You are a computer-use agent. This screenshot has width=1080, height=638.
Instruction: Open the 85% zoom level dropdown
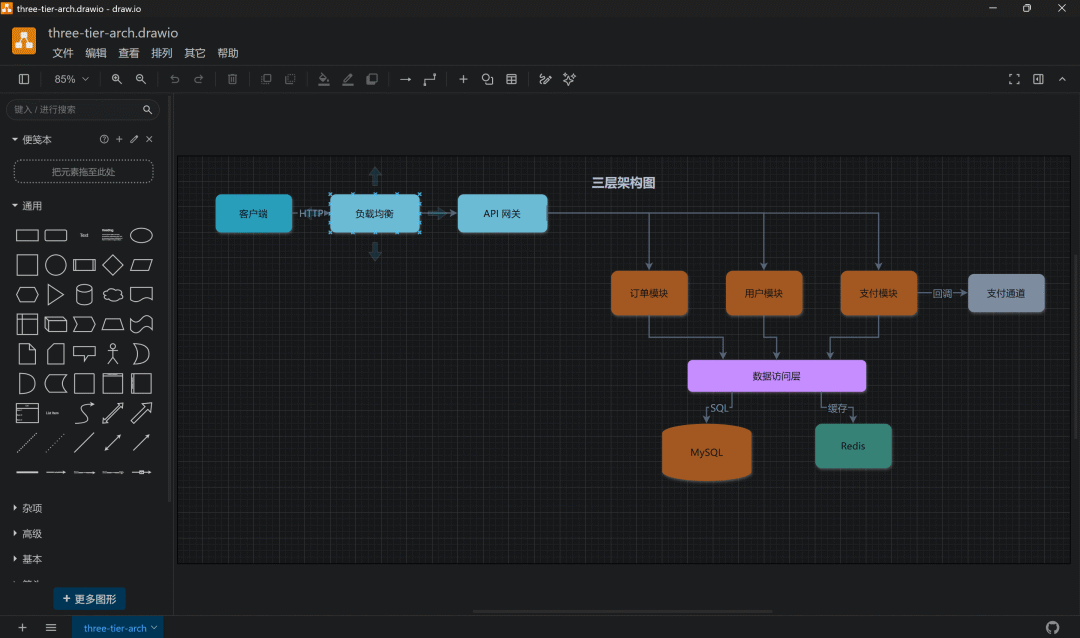[71, 79]
